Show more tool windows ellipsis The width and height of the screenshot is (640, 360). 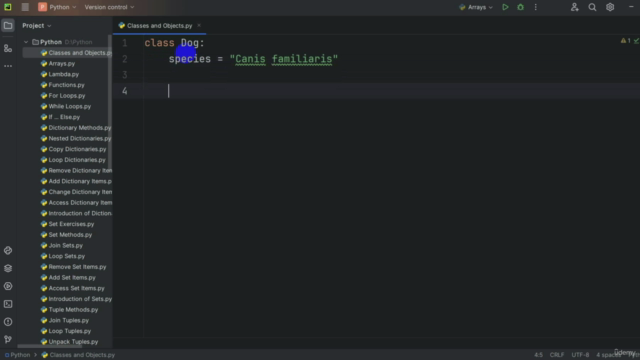click(8, 66)
